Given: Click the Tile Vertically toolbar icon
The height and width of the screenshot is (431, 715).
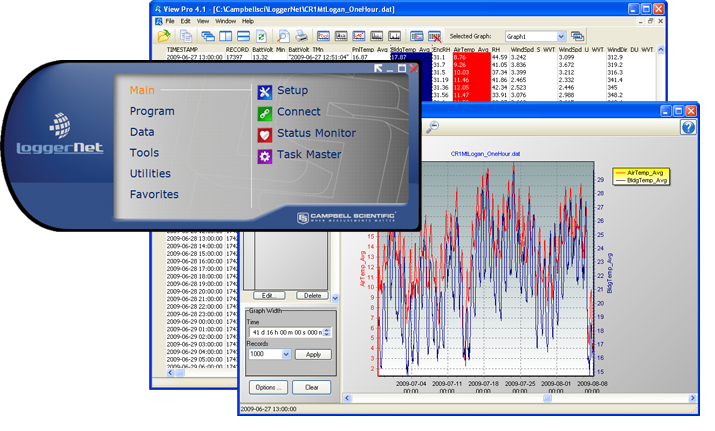Looking at the screenshot, I should 226,36.
